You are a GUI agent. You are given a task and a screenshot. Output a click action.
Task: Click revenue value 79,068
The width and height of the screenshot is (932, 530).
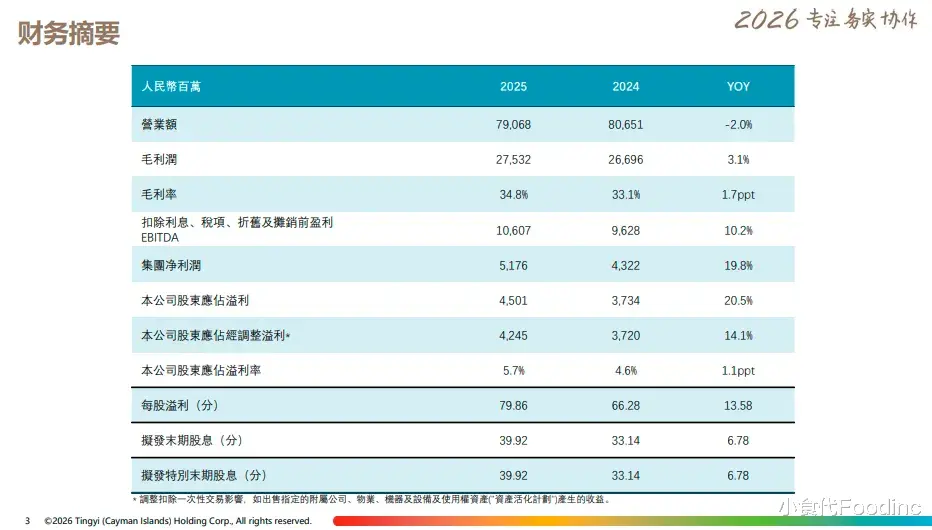(x=514, y=125)
